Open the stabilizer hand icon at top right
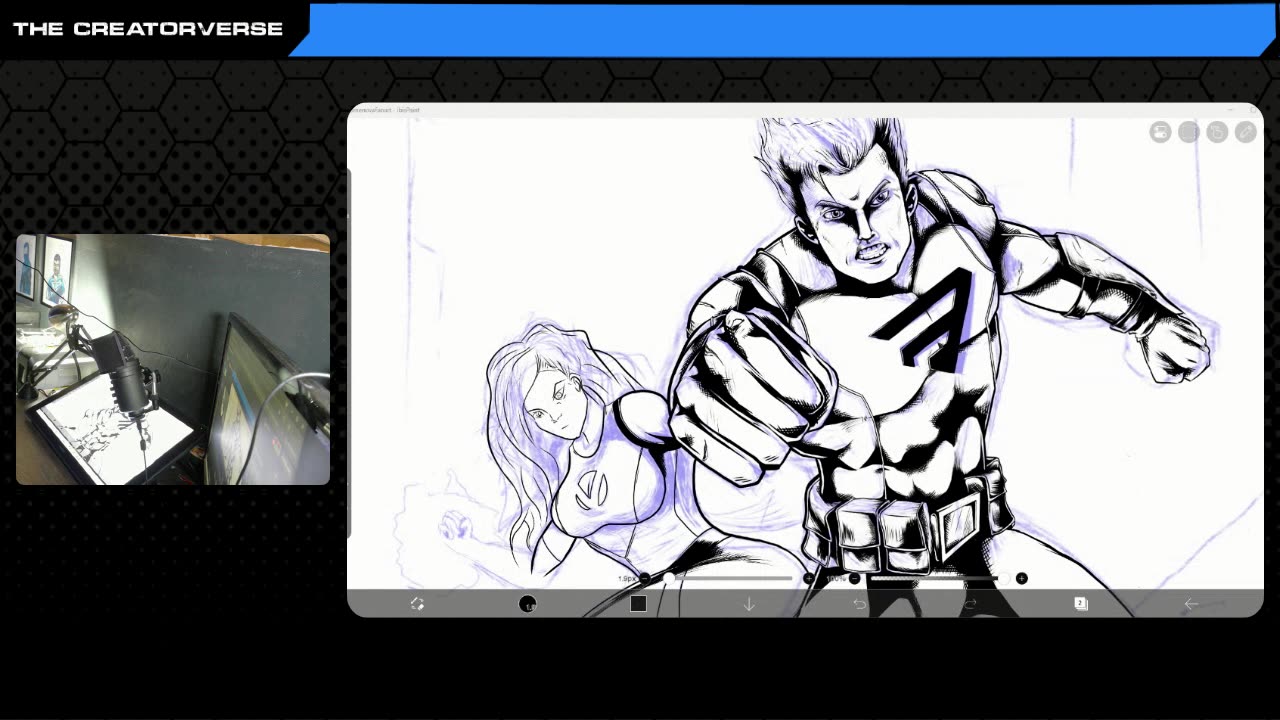The width and height of the screenshot is (1280, 720). [x=1217, y=132]
